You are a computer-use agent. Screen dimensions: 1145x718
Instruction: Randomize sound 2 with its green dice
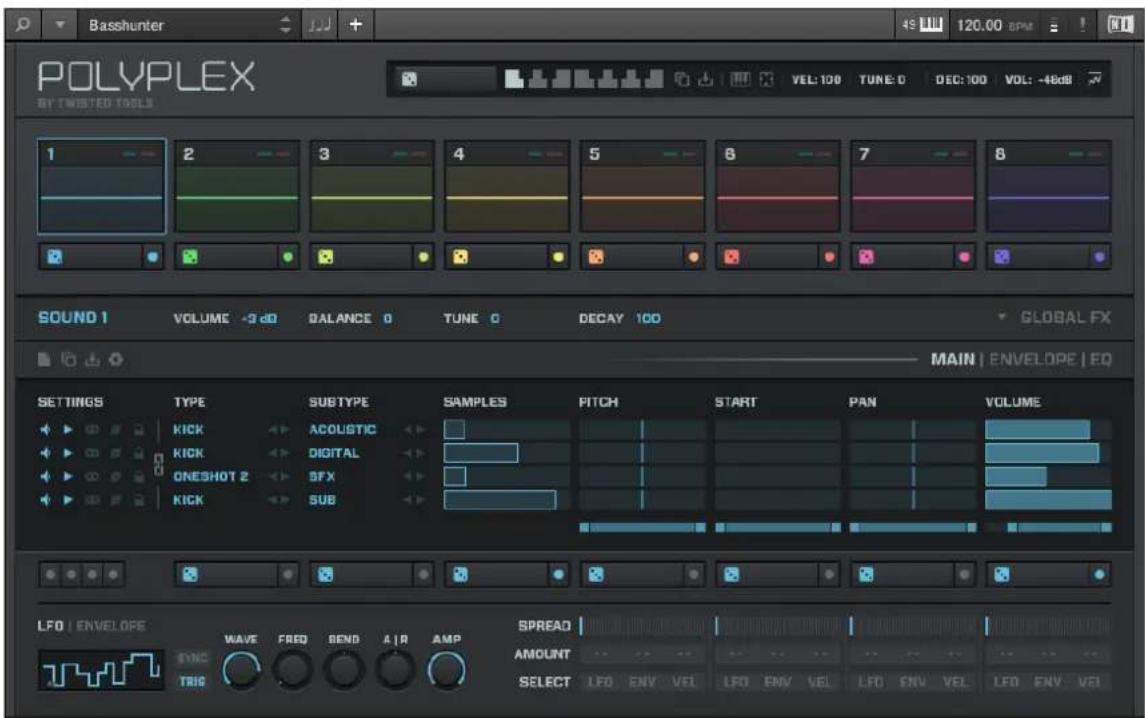[x=190, y=257]
